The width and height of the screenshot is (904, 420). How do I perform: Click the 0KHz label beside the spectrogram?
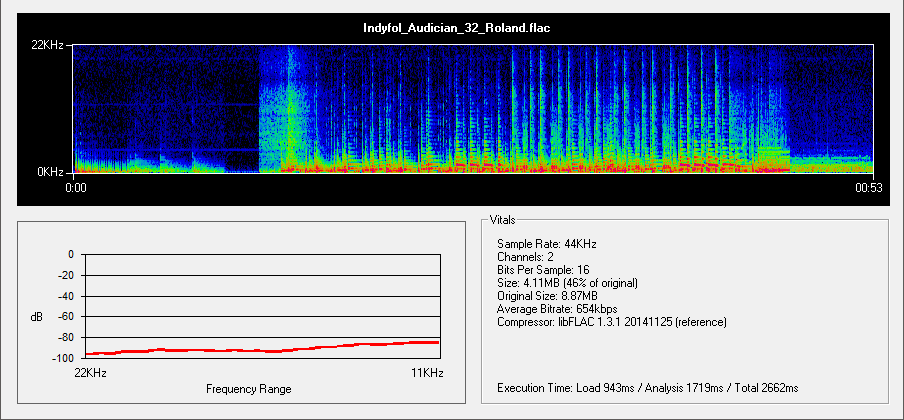click(x=51, y=172)
